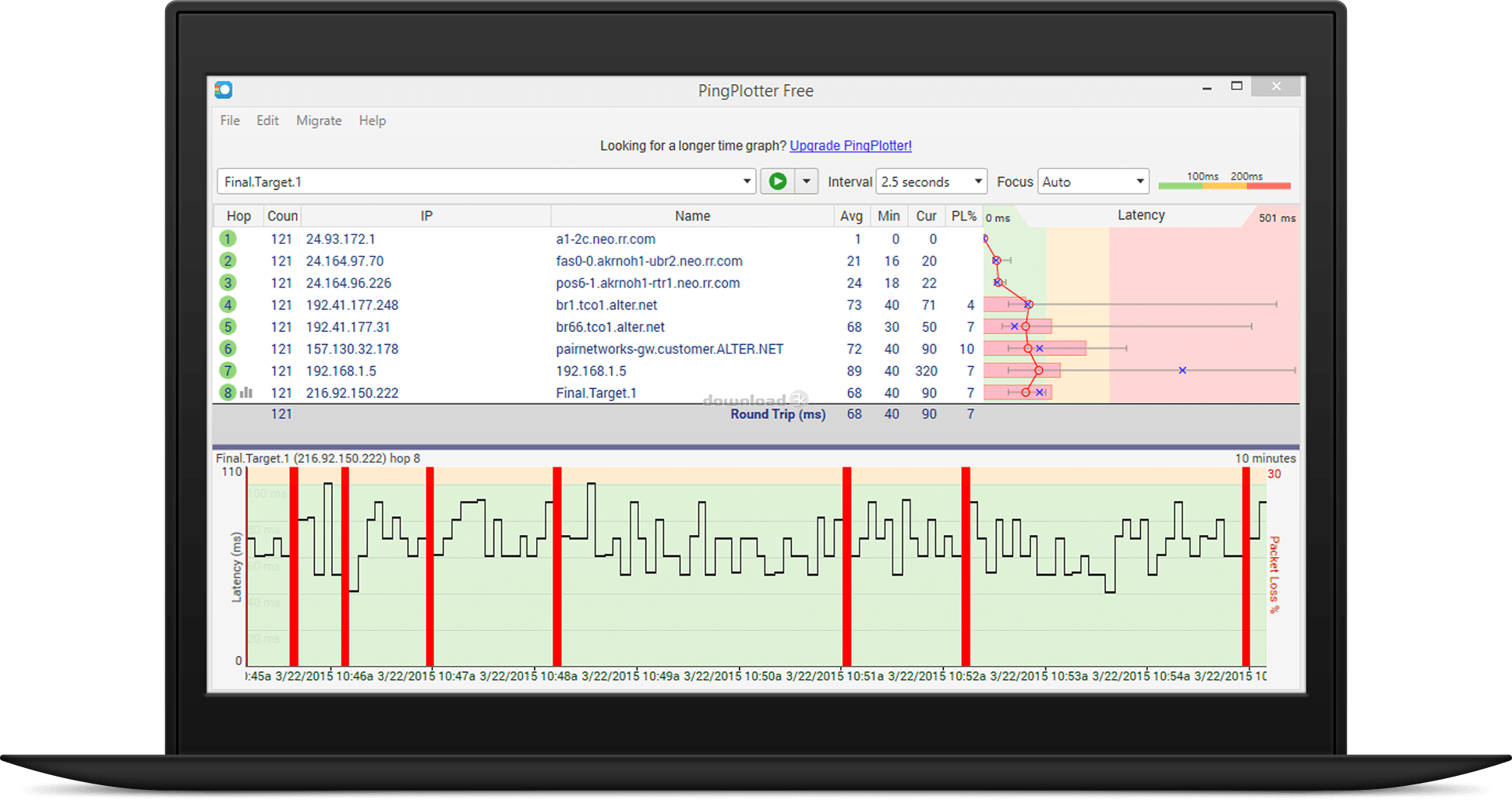This screenshot has height=800, width=1512.
Task: Select the hop 8 green circle icon
Action: 228,393
